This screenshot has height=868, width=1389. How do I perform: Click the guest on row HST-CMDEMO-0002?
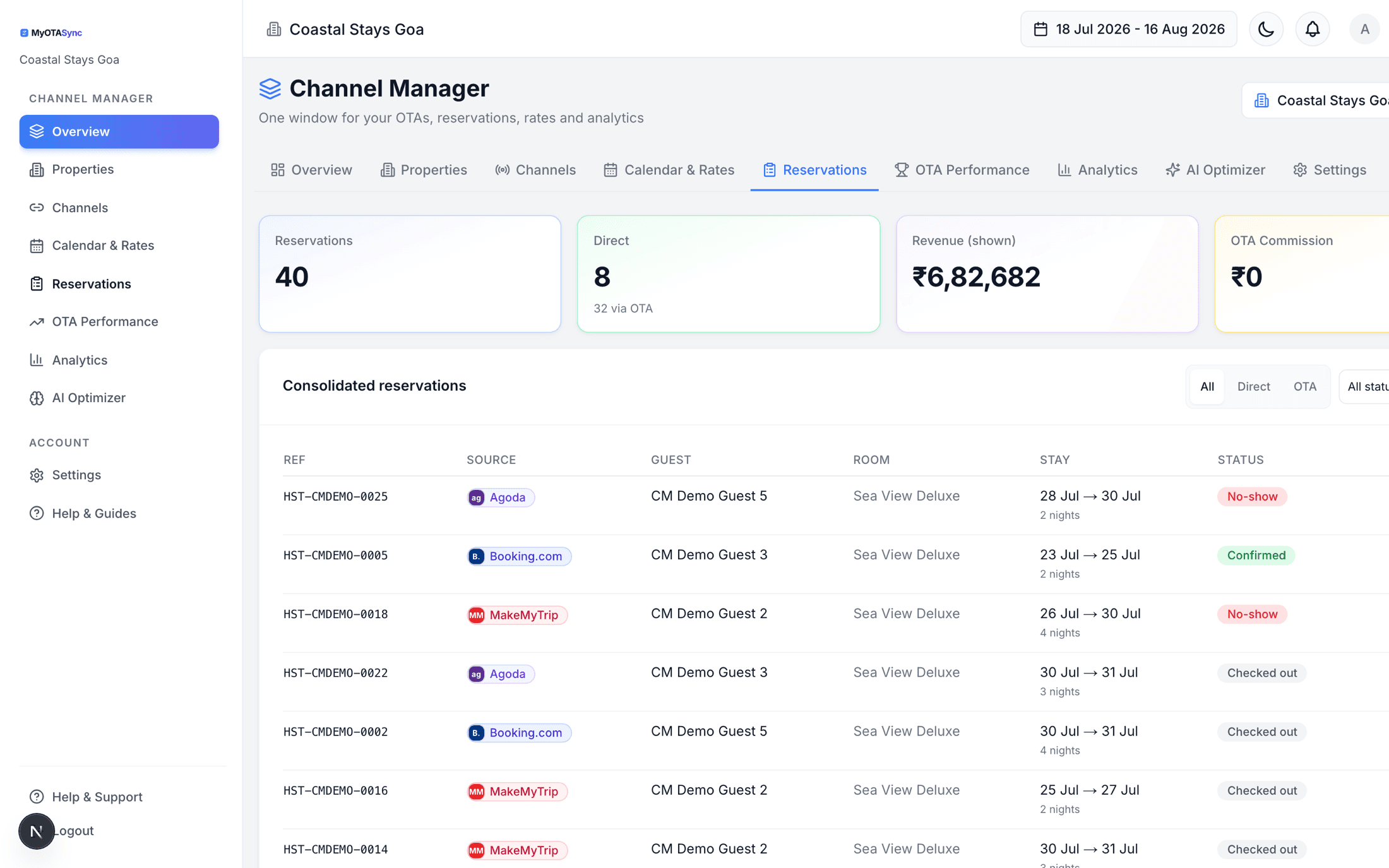pos(708,731)
